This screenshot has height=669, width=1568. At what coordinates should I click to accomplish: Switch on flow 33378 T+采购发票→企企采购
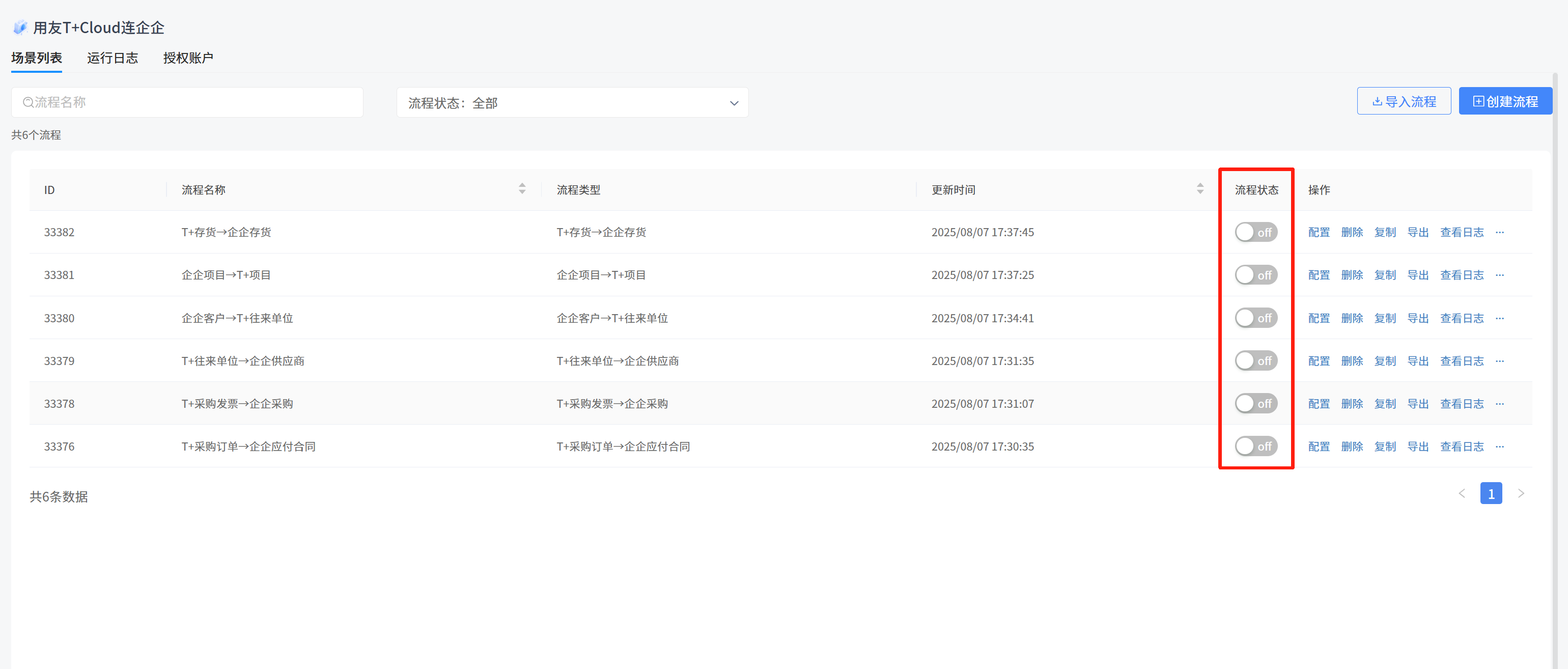tap(1256, 404)
